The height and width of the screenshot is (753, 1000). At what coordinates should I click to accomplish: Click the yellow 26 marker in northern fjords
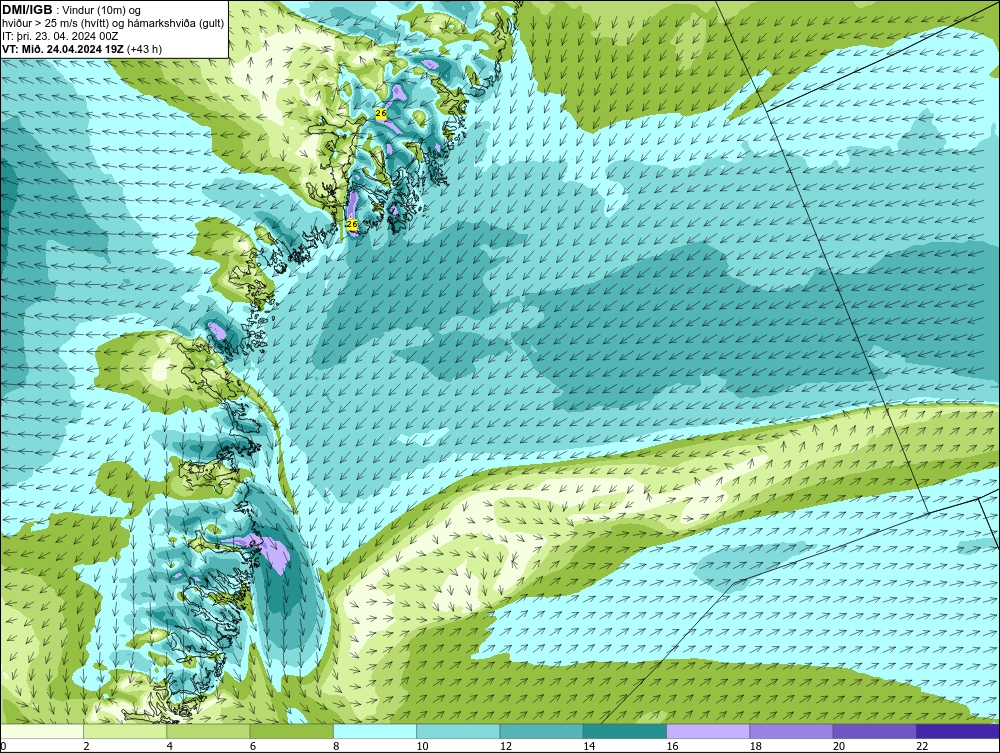point(381,113)
